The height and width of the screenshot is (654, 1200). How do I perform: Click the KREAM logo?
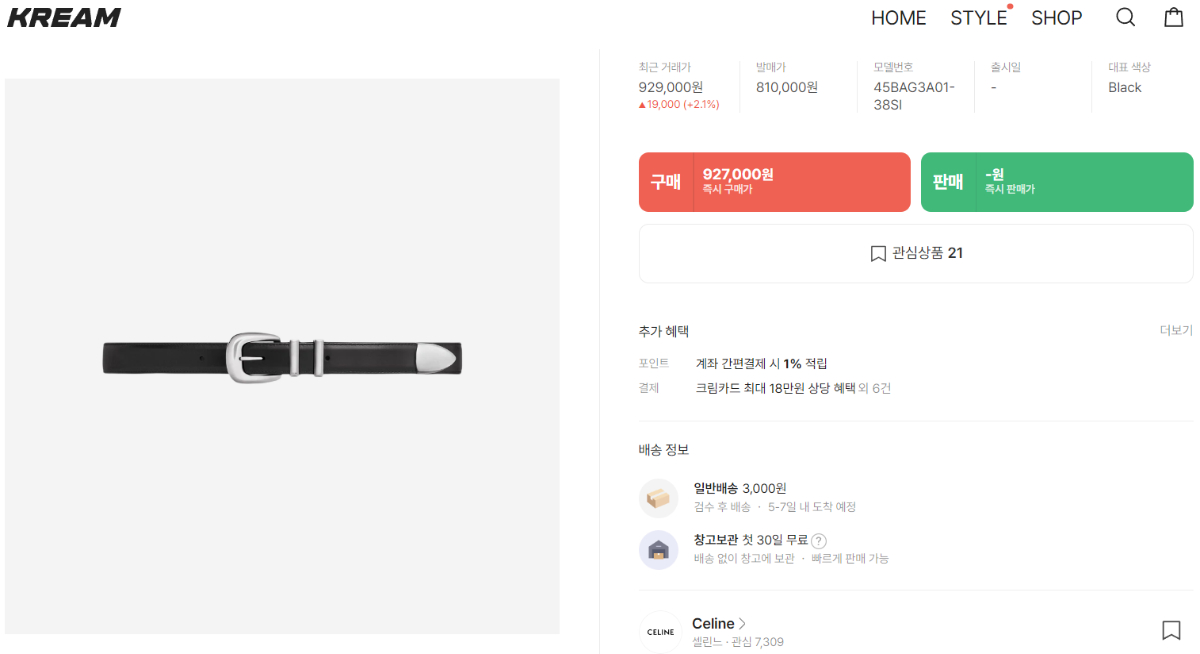[x=64, y=18]
